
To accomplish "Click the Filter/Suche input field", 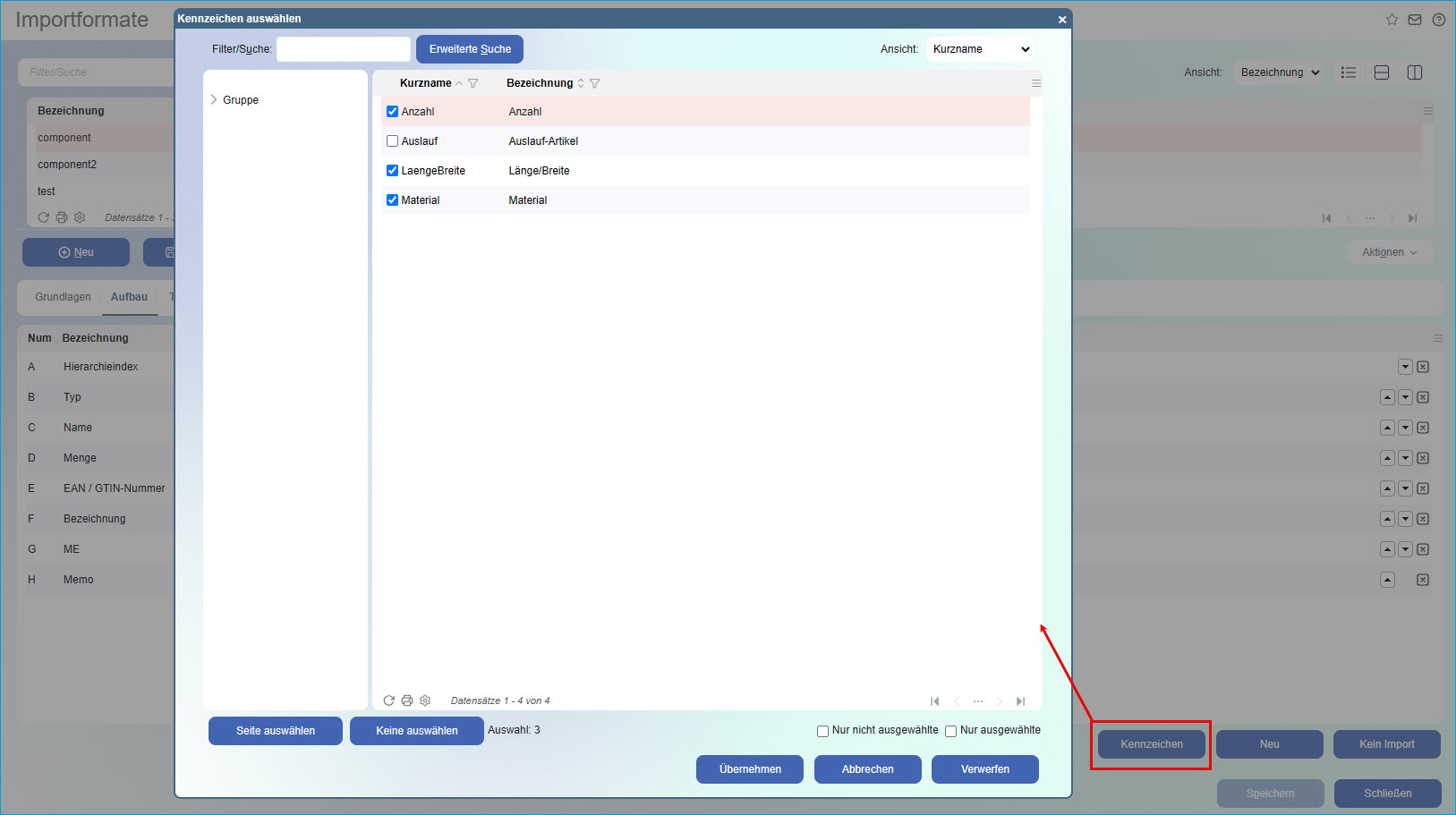I will pos(343,49).
